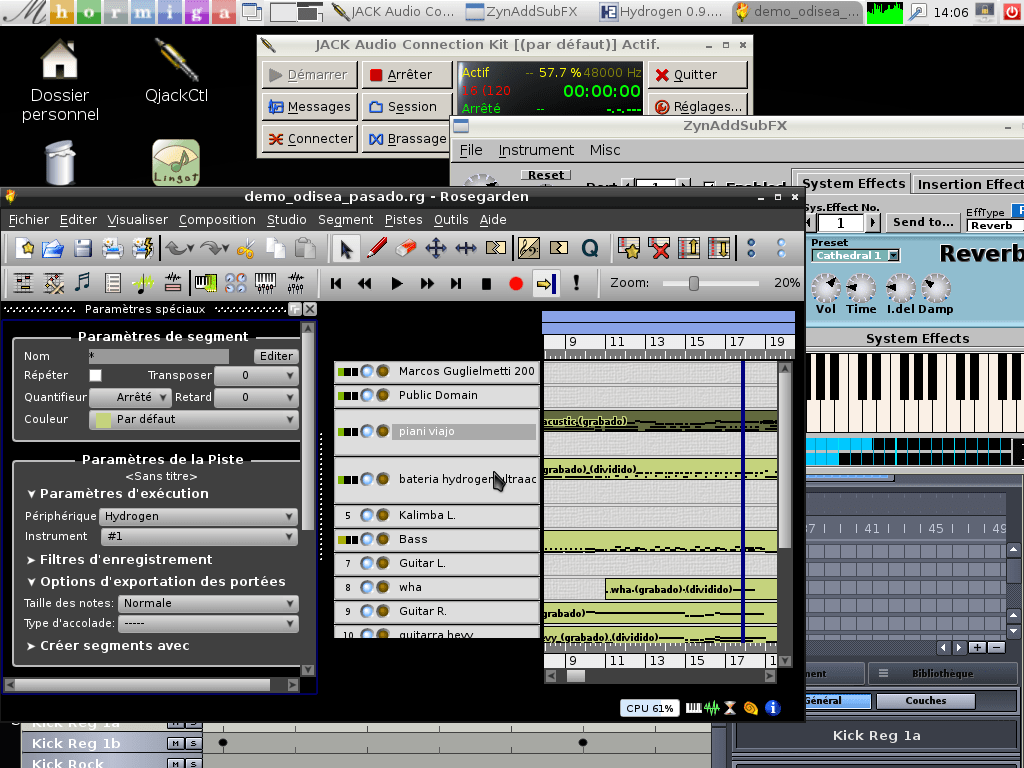Open the Taille des notes dropdown
Image resolution: width=1024 pixels, height=768 pixels.
pyautogui.click(x=208, y=603)
